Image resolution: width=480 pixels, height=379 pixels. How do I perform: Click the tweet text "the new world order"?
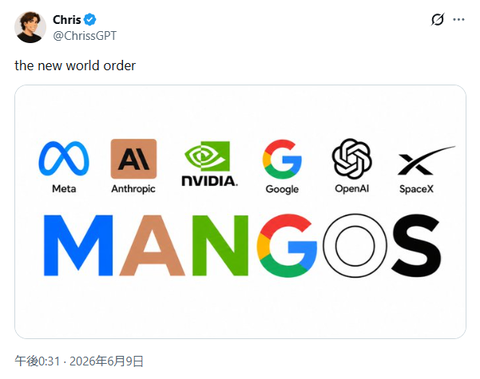coord(75,66)
